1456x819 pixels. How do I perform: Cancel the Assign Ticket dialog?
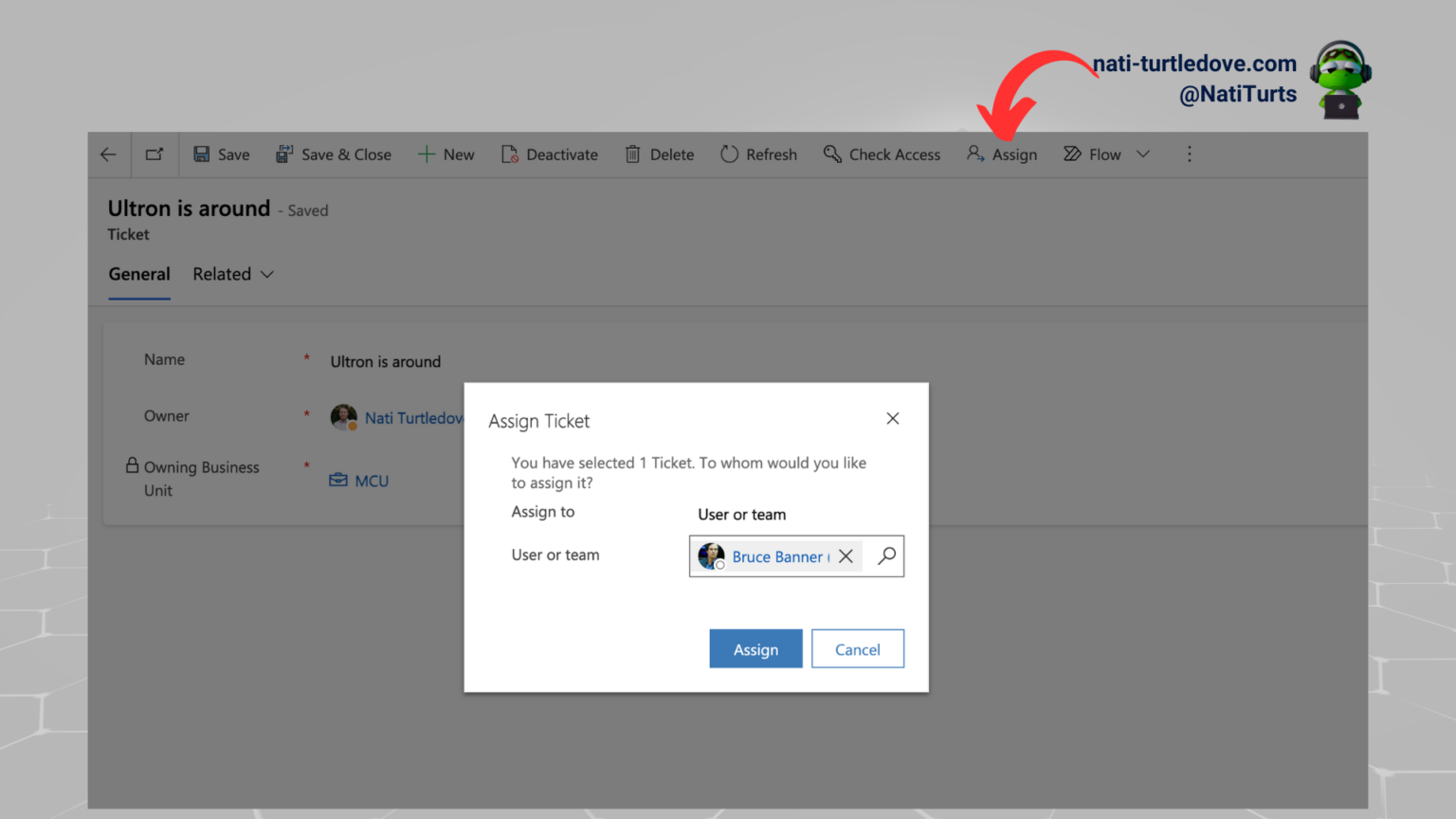click(x=857, y=649)
